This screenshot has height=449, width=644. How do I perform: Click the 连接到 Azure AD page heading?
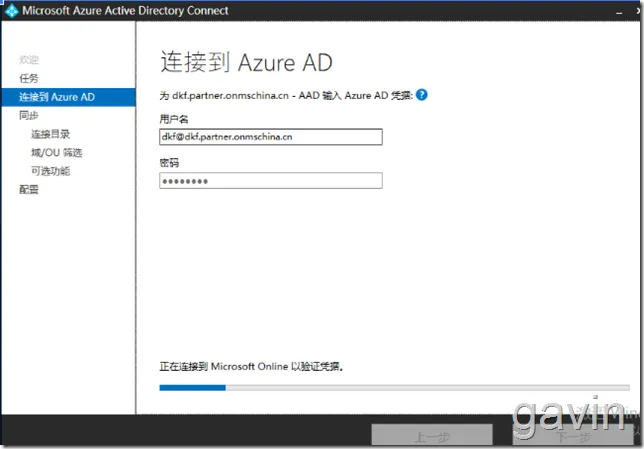point(246,62)
